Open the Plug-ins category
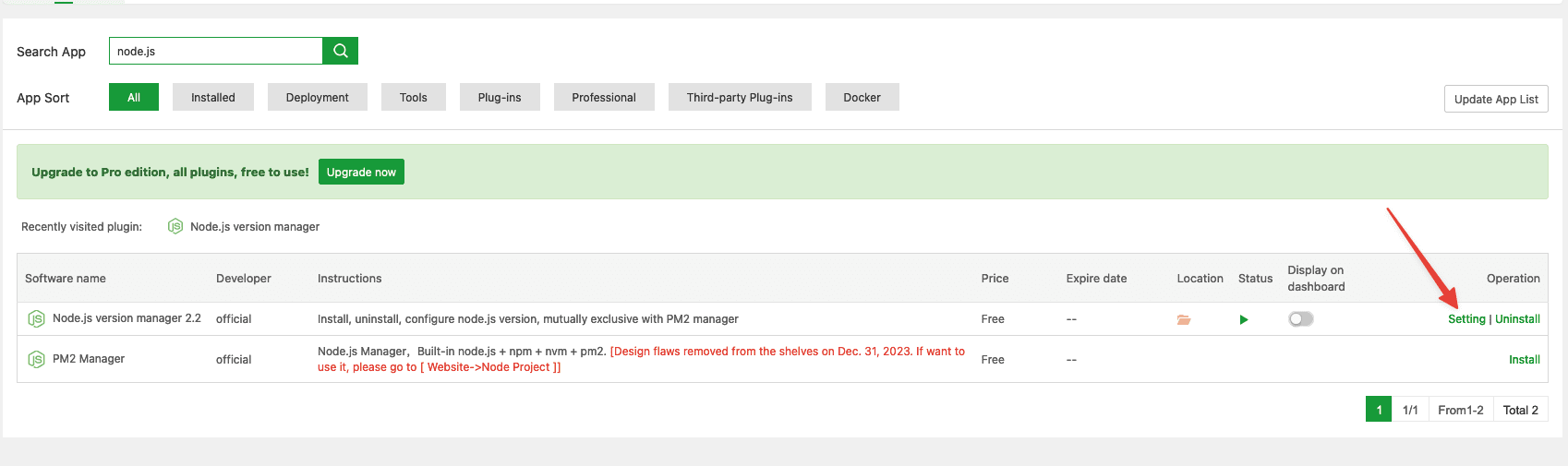 click(500, 97)
